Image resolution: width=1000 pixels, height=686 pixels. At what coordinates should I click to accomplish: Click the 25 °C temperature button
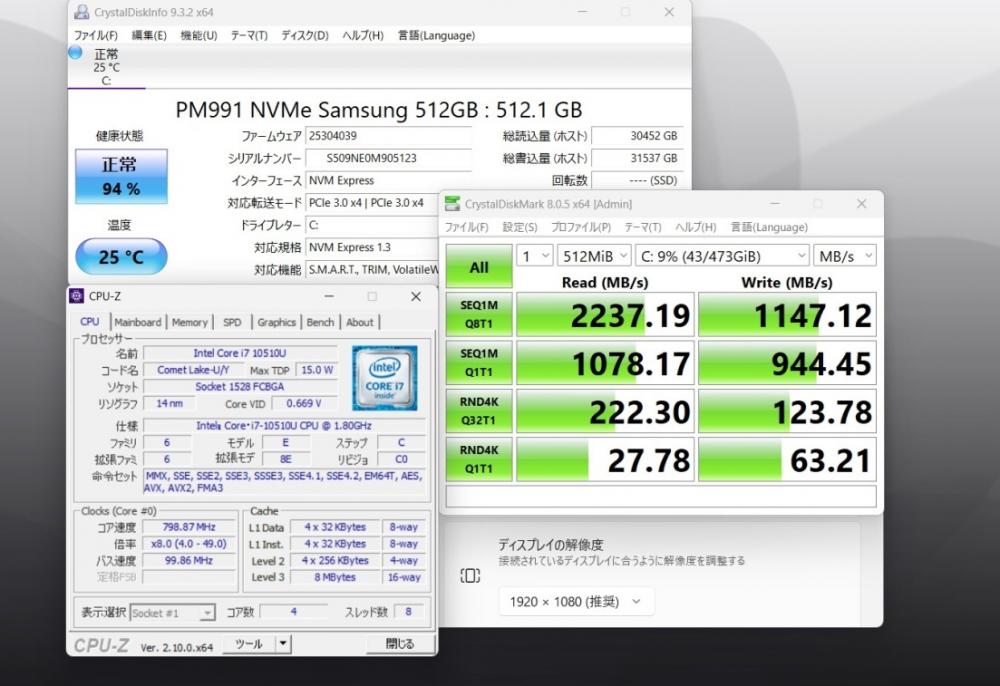click(x=121, y=256)
